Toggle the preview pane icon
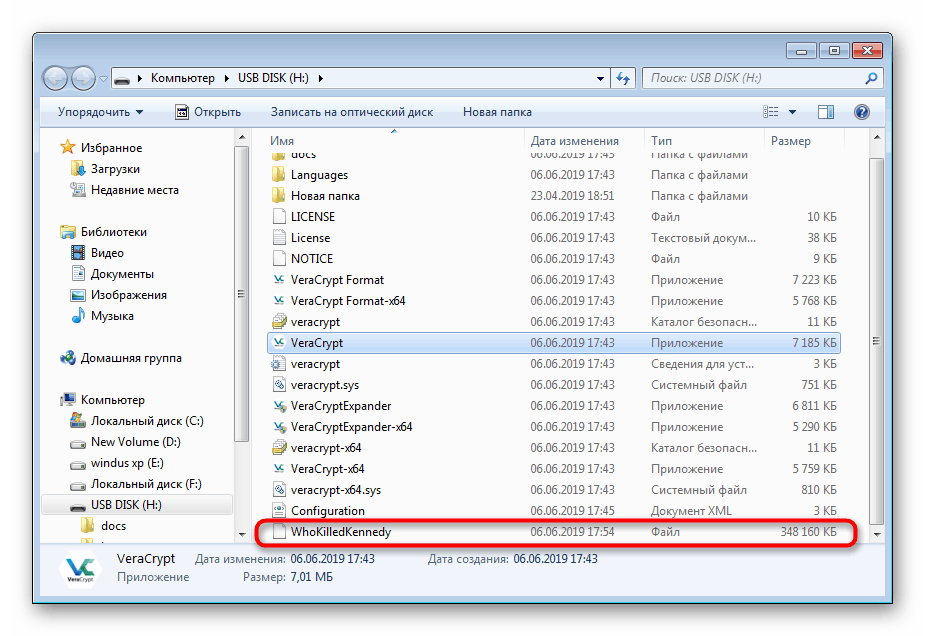 click(826, 112)
